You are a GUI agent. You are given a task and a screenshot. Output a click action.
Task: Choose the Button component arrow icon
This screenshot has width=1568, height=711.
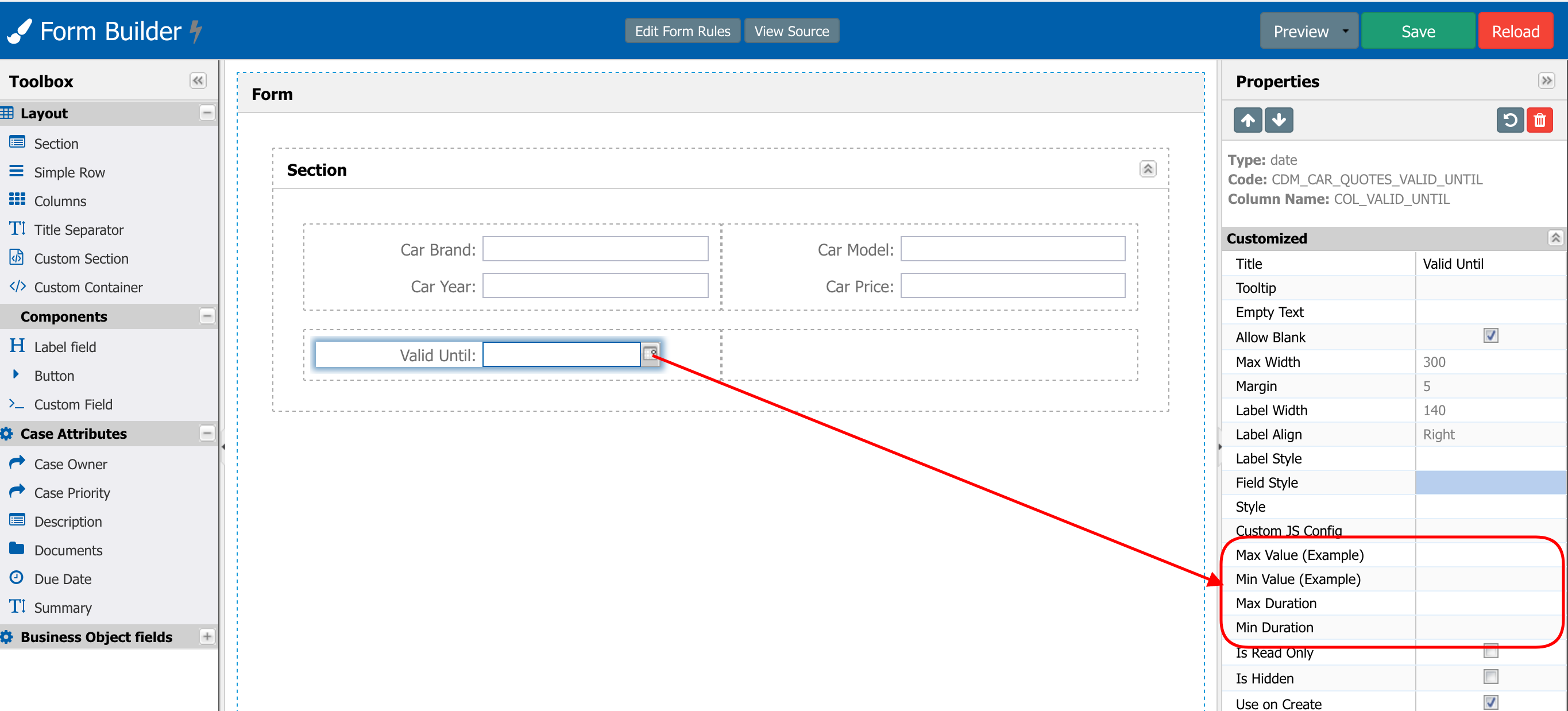[16, 374]
